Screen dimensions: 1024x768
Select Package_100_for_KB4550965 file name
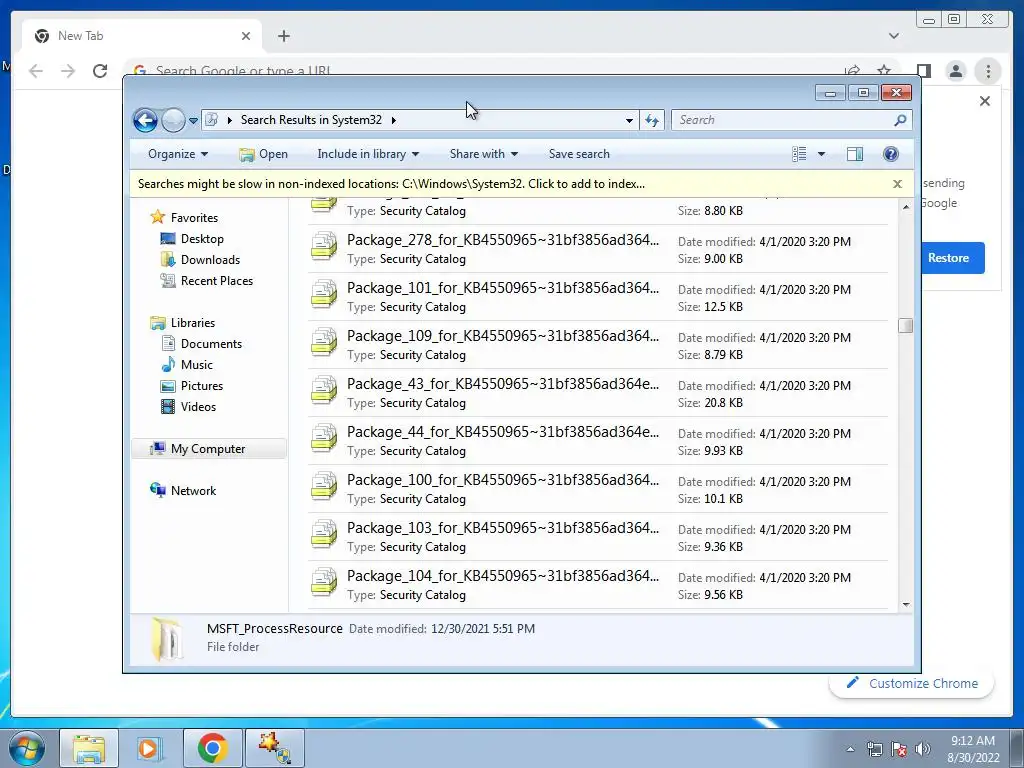(x=503, y=480)
